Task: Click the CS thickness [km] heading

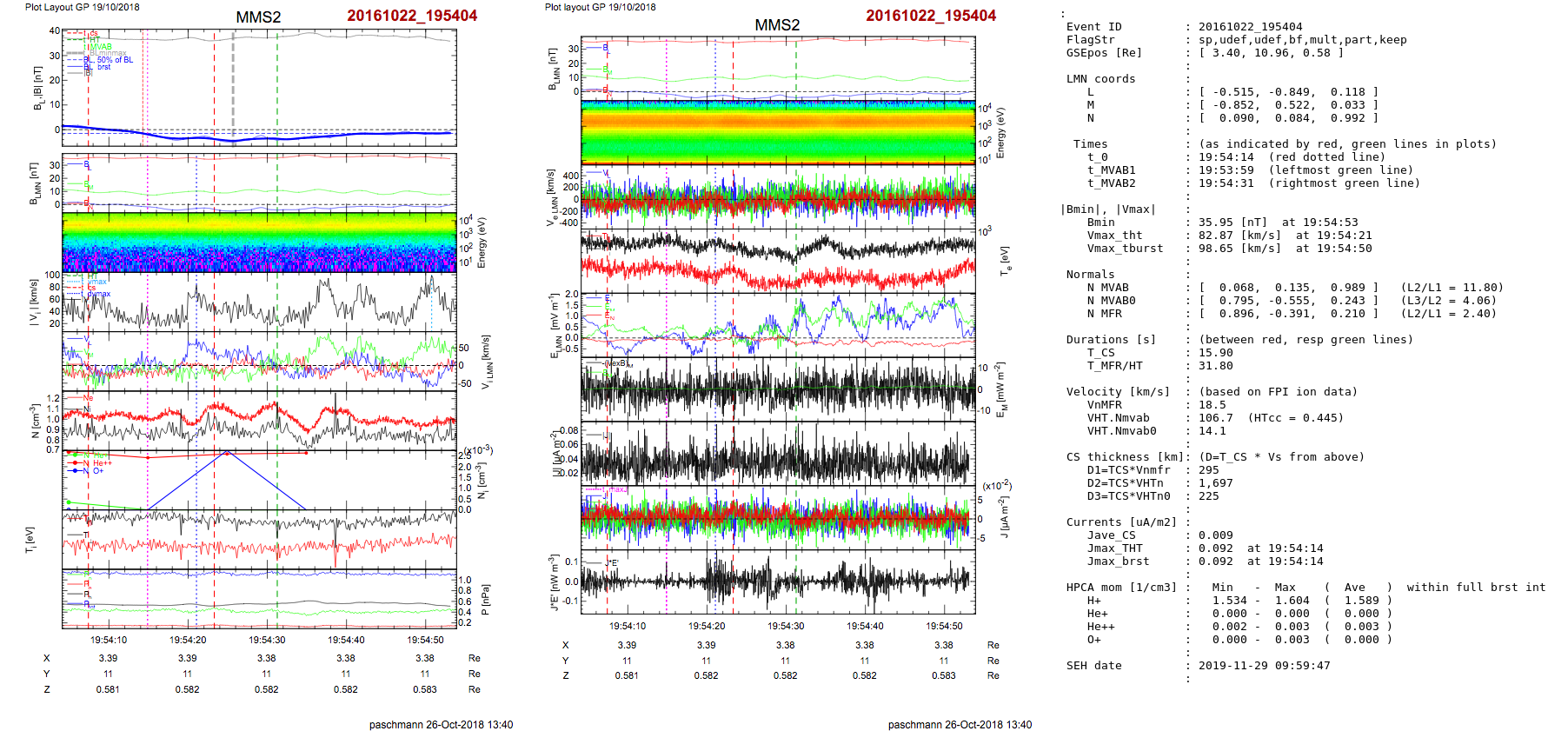Action: click(1125, 457)
